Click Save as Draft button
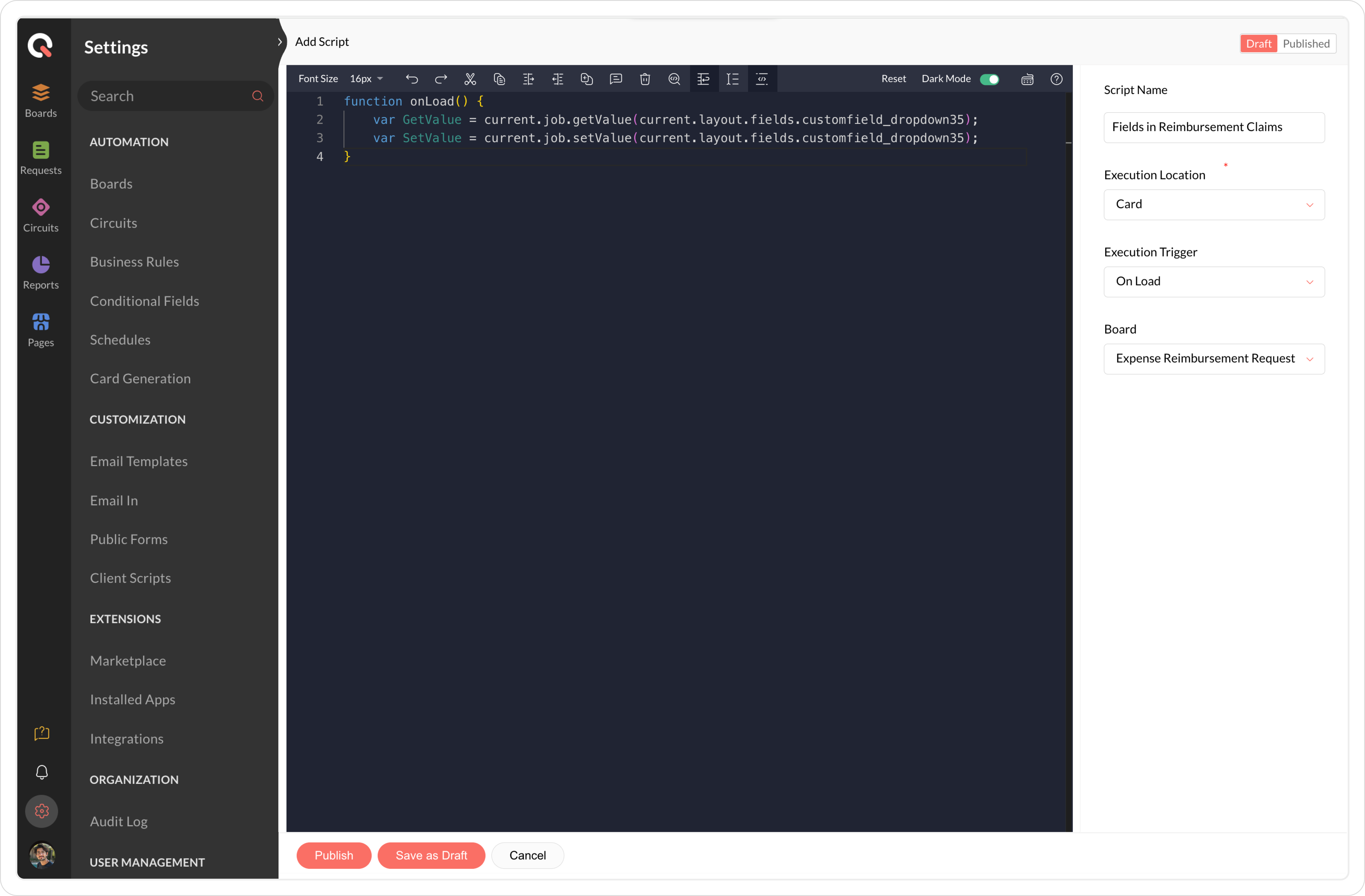The width and height of the screenshot is (1365, 896). point(431,855)
